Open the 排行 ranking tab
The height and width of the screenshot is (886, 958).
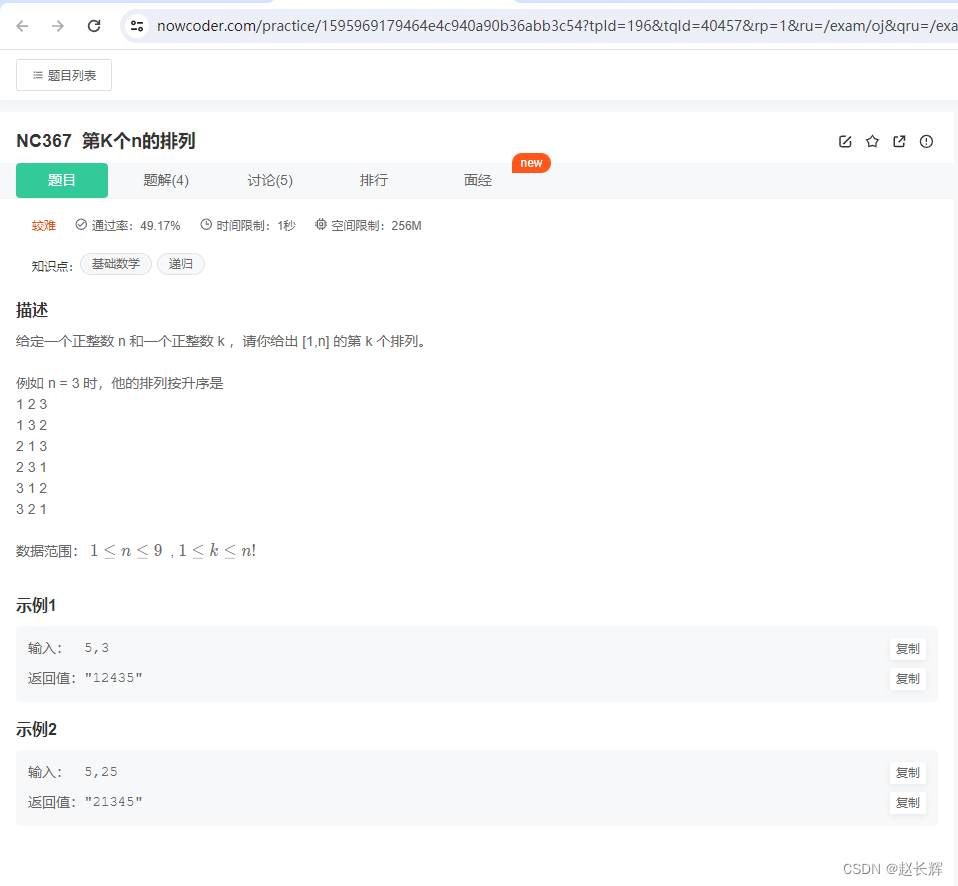tap(373, 180)
